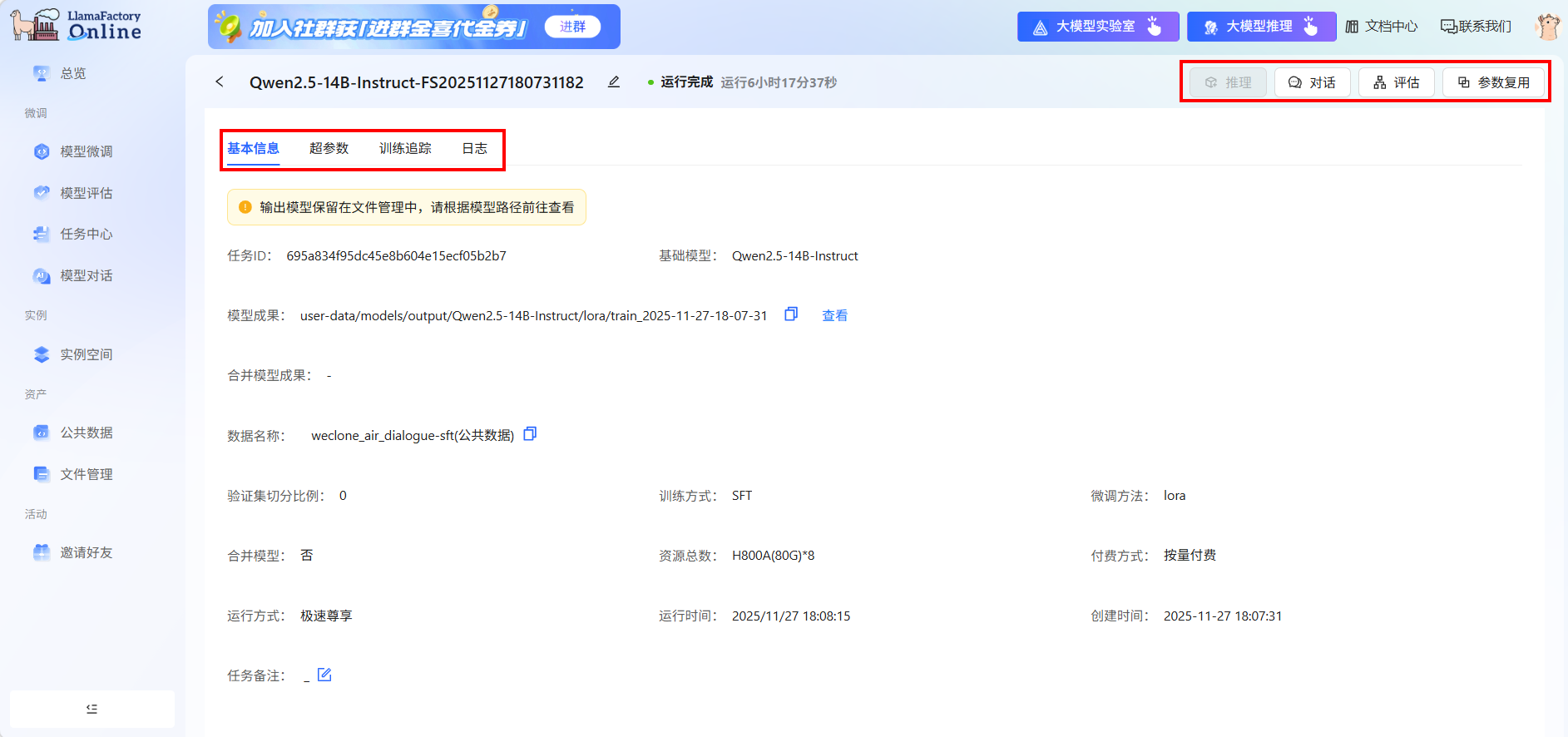This screenshot has height=737, width=1568.
Task: Start 对话 with the model
Action: (1312, 82)
